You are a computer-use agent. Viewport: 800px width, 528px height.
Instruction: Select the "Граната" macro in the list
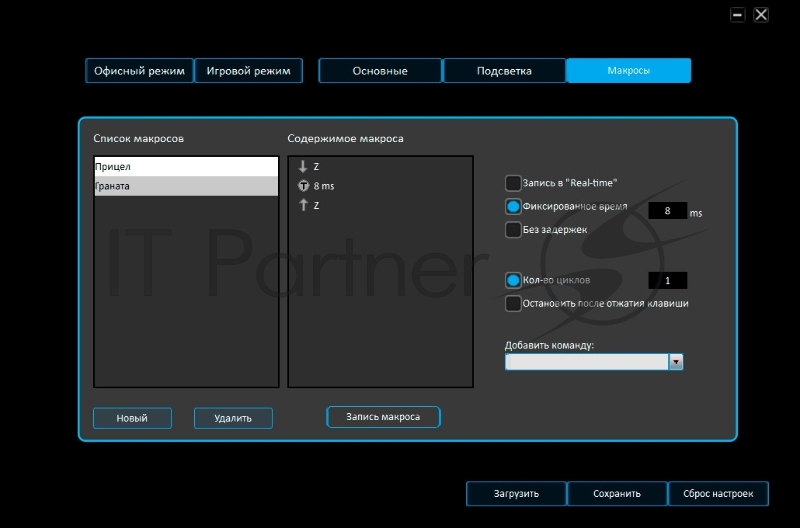[x=186, y=186]
